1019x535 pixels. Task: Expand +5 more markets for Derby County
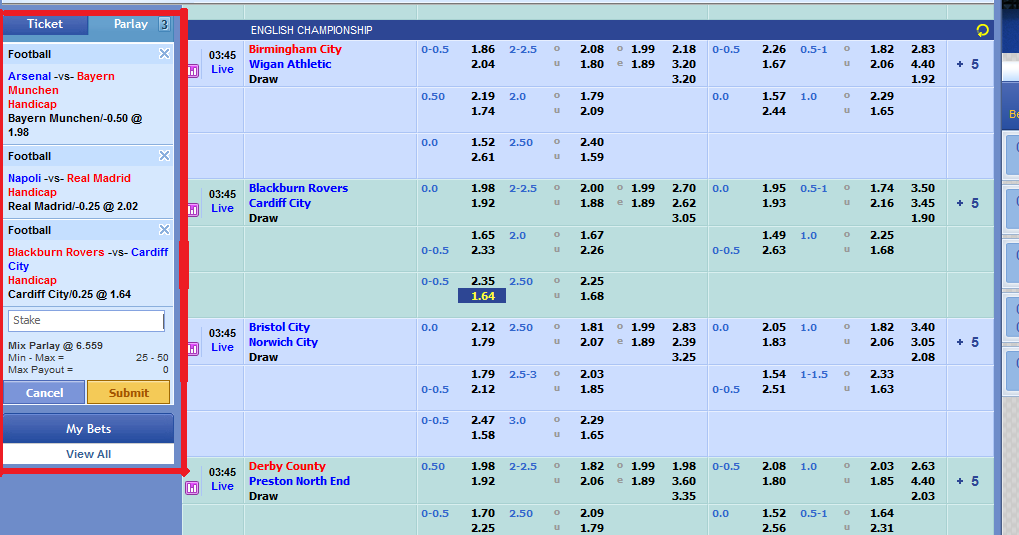pyautogui.click(x=968, y=482)
